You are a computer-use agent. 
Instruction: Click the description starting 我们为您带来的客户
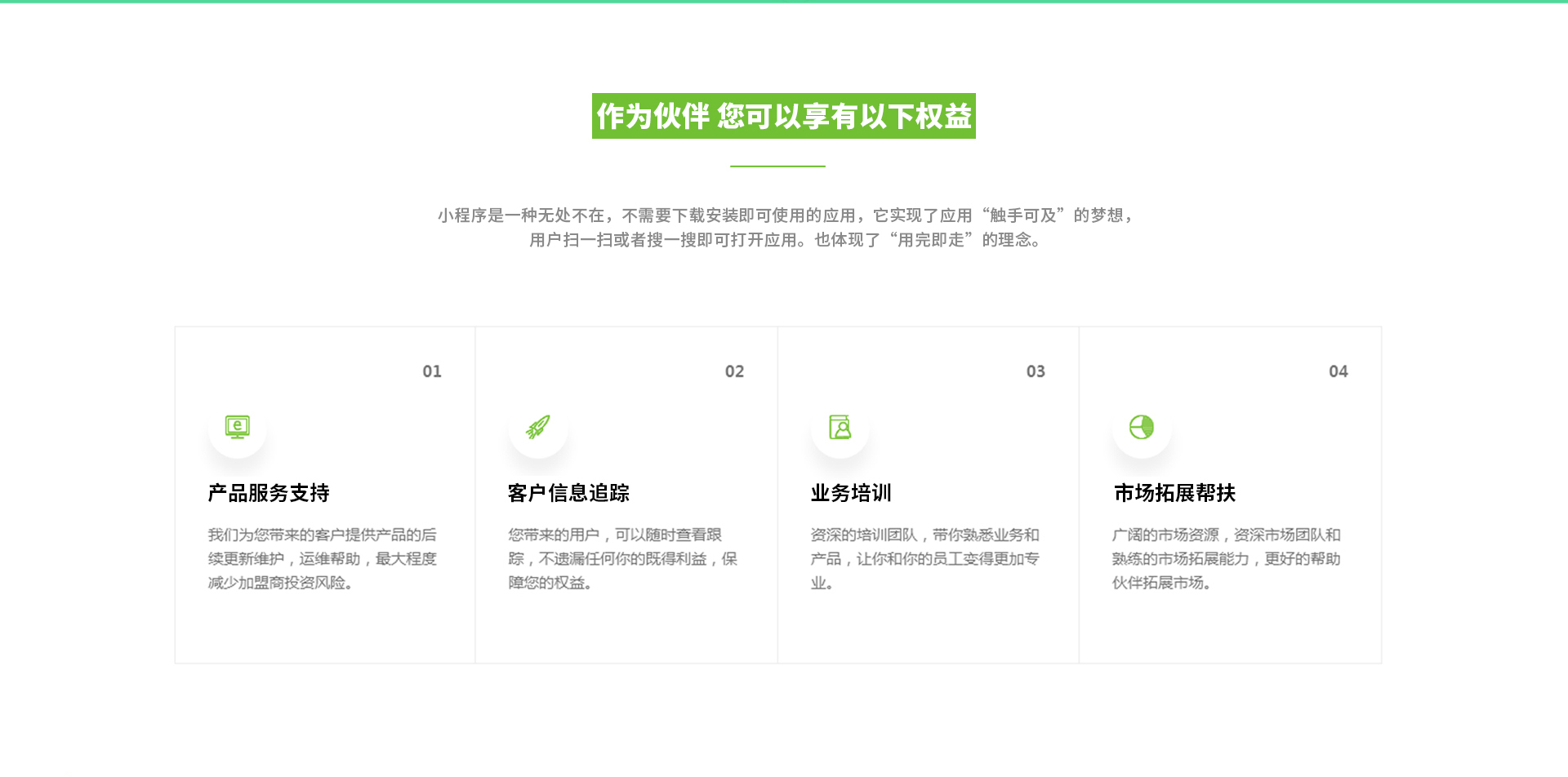(x=323, y=559)
